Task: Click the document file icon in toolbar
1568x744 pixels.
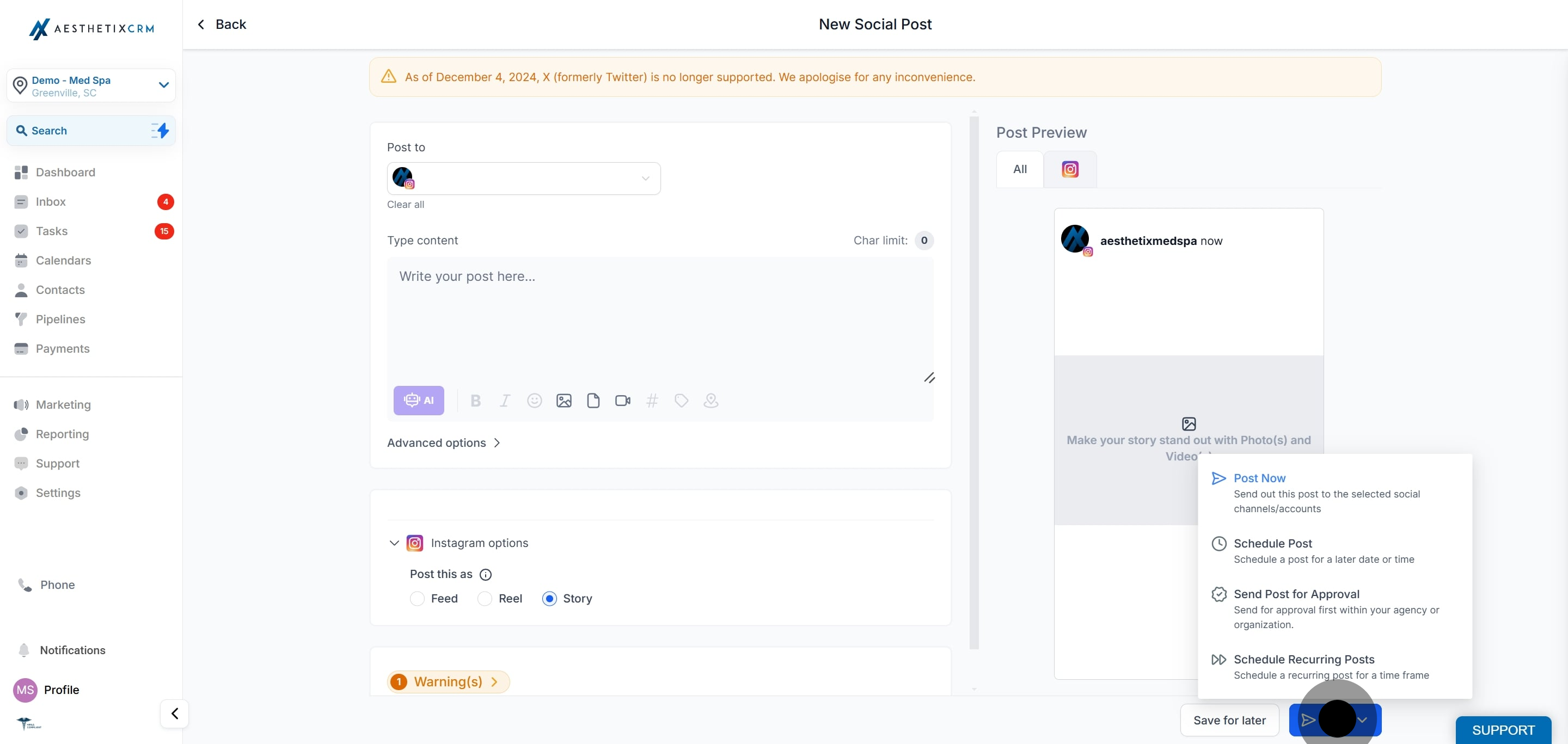Action: click(x=593, y=400)
